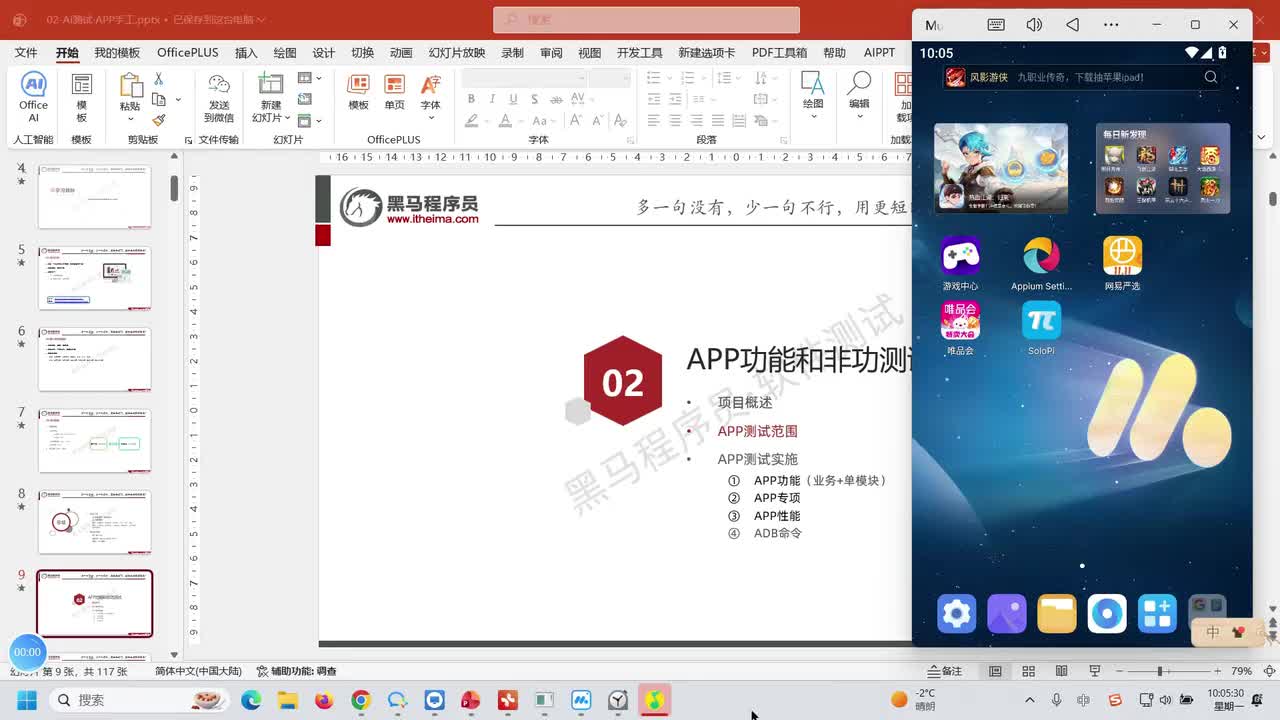Switch to Normal view in status bar

coord(995,671)
